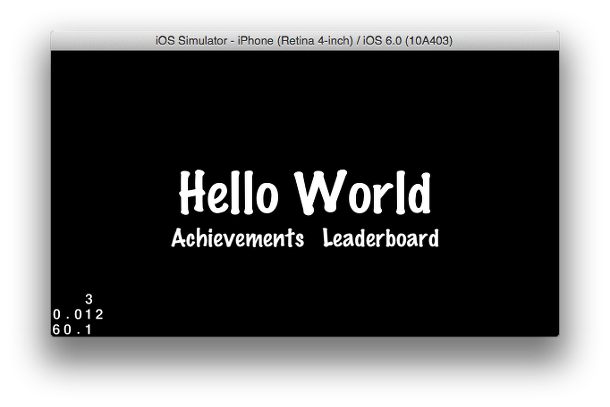Click the frame time value 0.012
610x407 pixels.
78,314
